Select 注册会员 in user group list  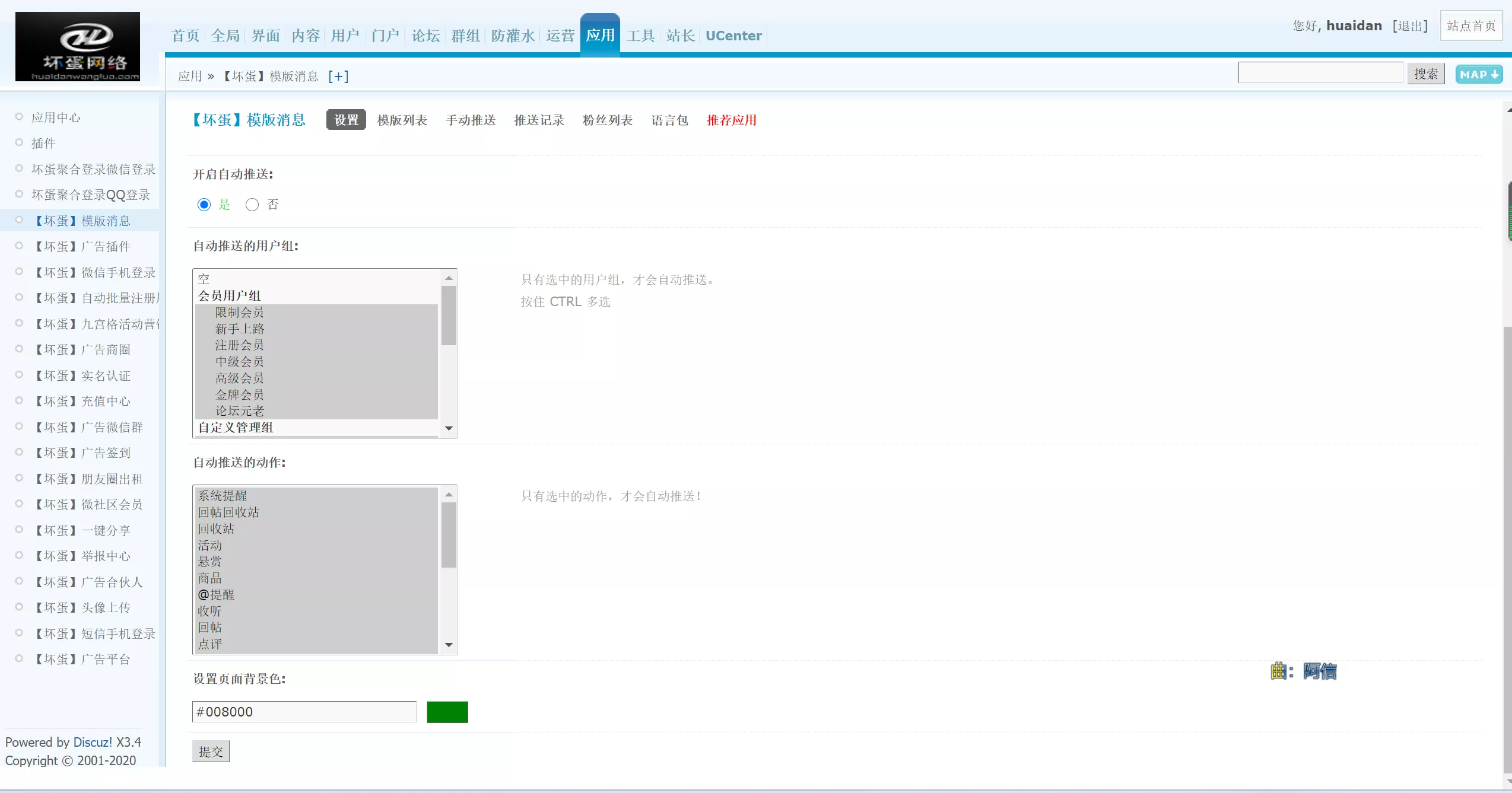[x=239, y=345]
